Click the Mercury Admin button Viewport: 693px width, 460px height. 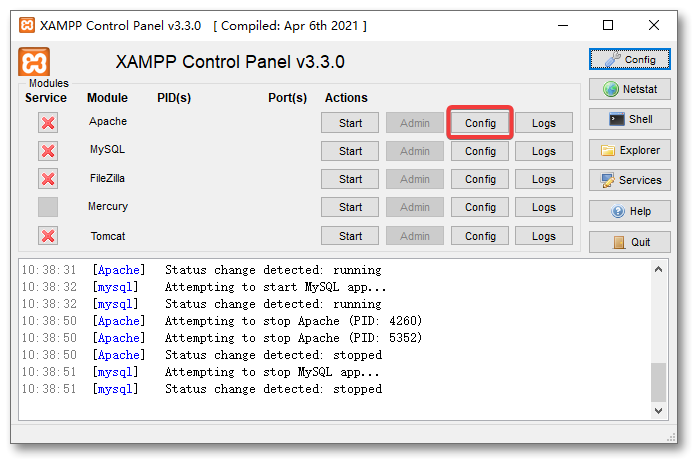[415, 207]
